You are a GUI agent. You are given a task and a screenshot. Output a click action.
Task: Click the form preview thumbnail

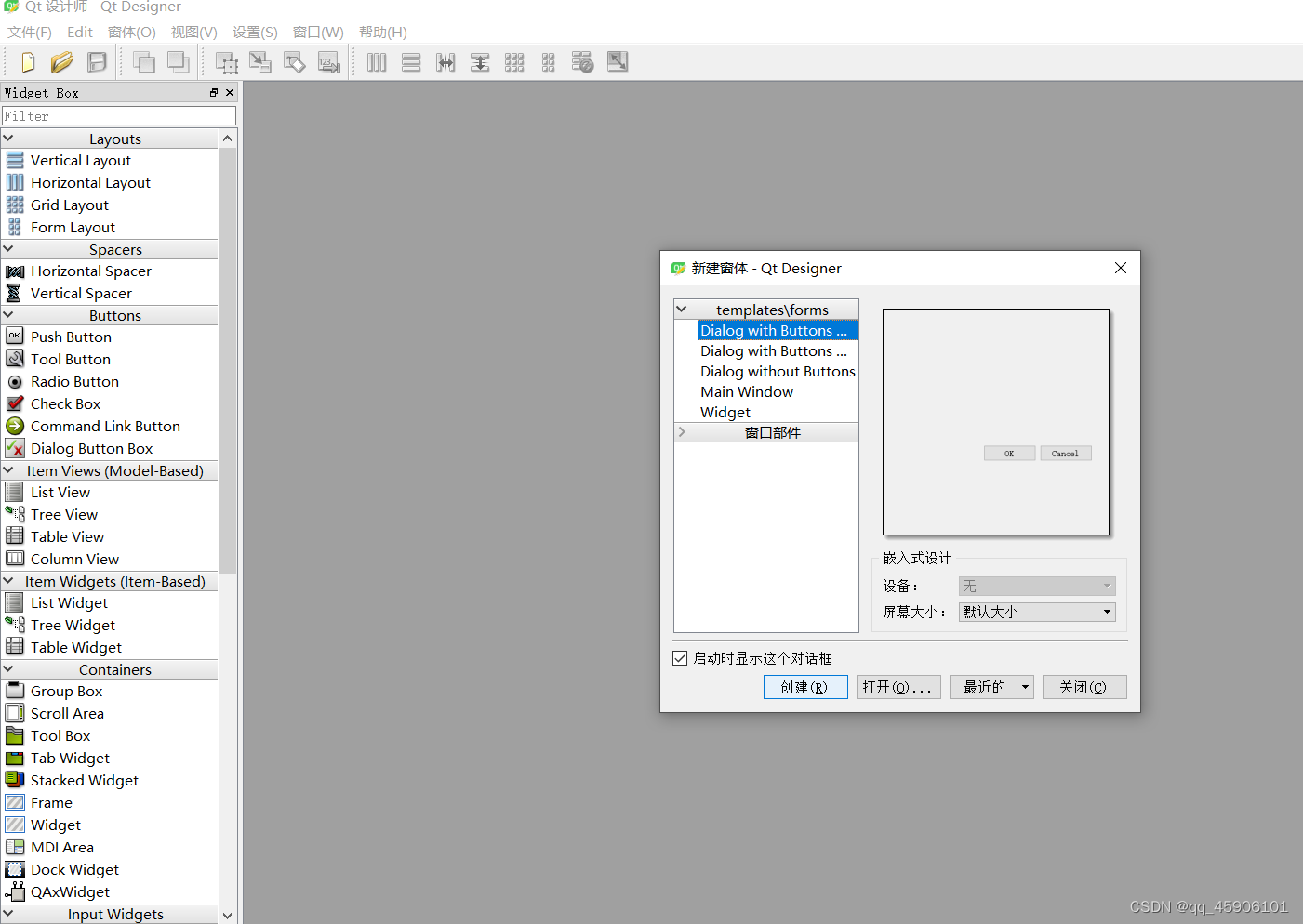(996, 422)
